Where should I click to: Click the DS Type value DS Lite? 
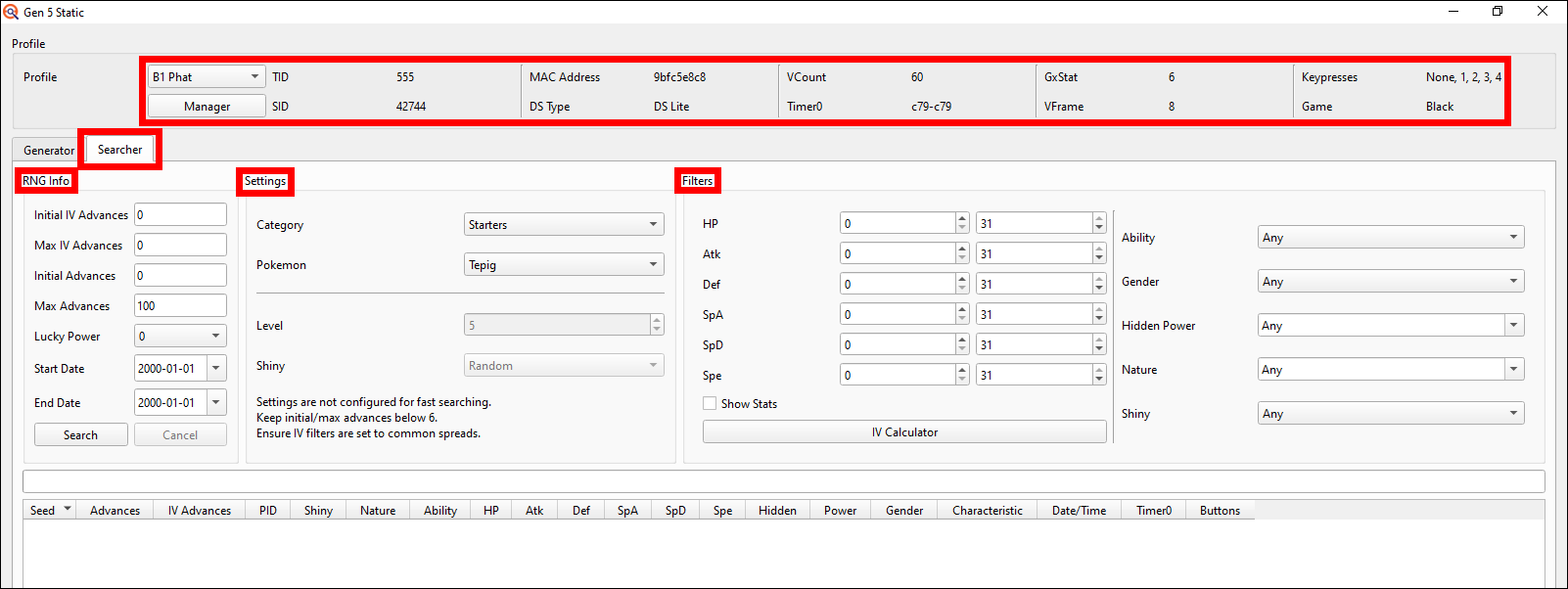point(671,106)
